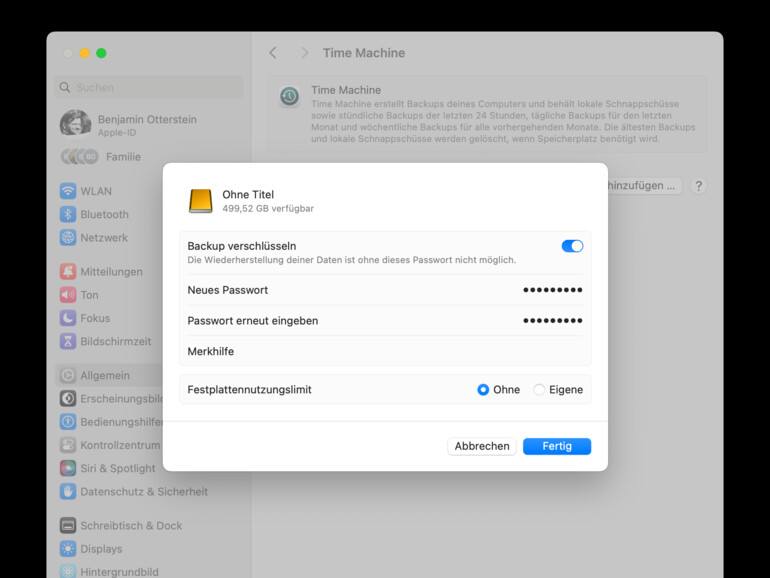Click the Merkhilfe hint field
Viewport: 770px width, 578px height.
(x=385, y=351)
